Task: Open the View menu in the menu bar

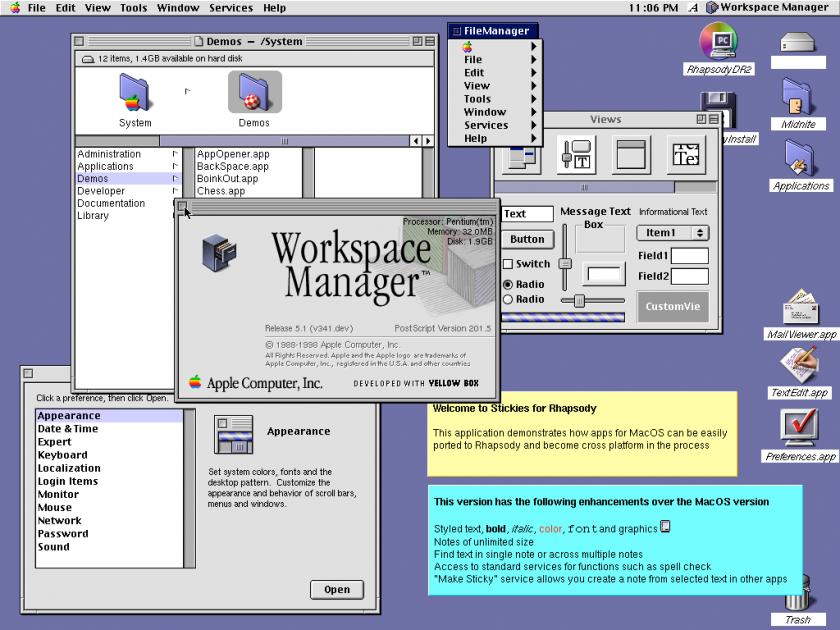Action: click(98, 8)
